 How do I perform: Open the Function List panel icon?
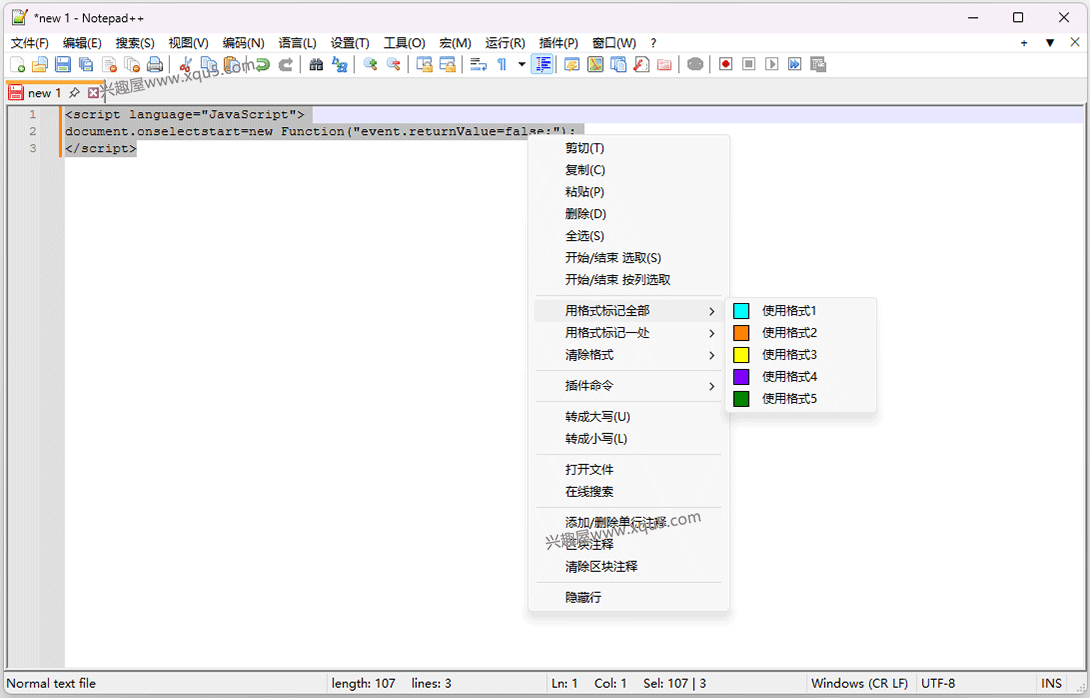coord(641,65)
